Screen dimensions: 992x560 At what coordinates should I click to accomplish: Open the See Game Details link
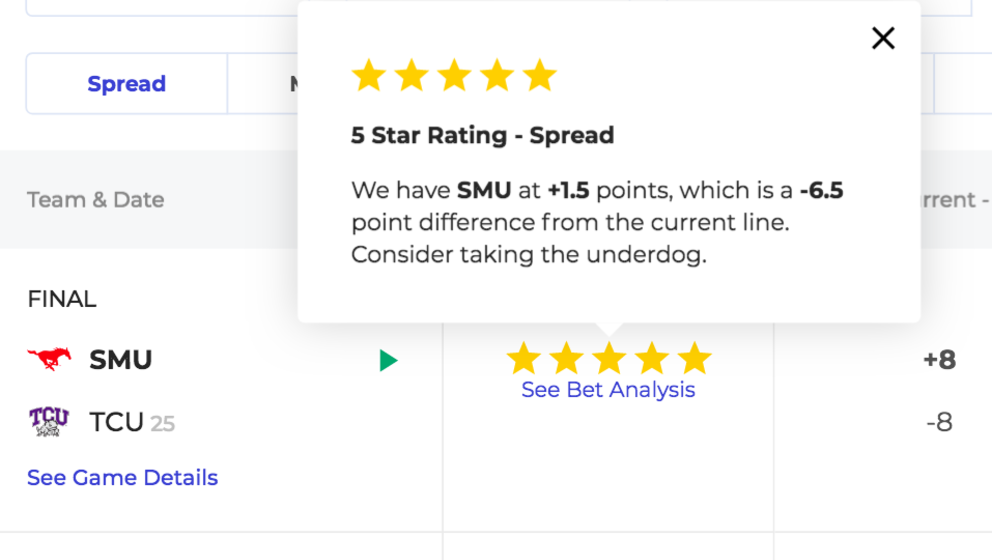point(123,478)
